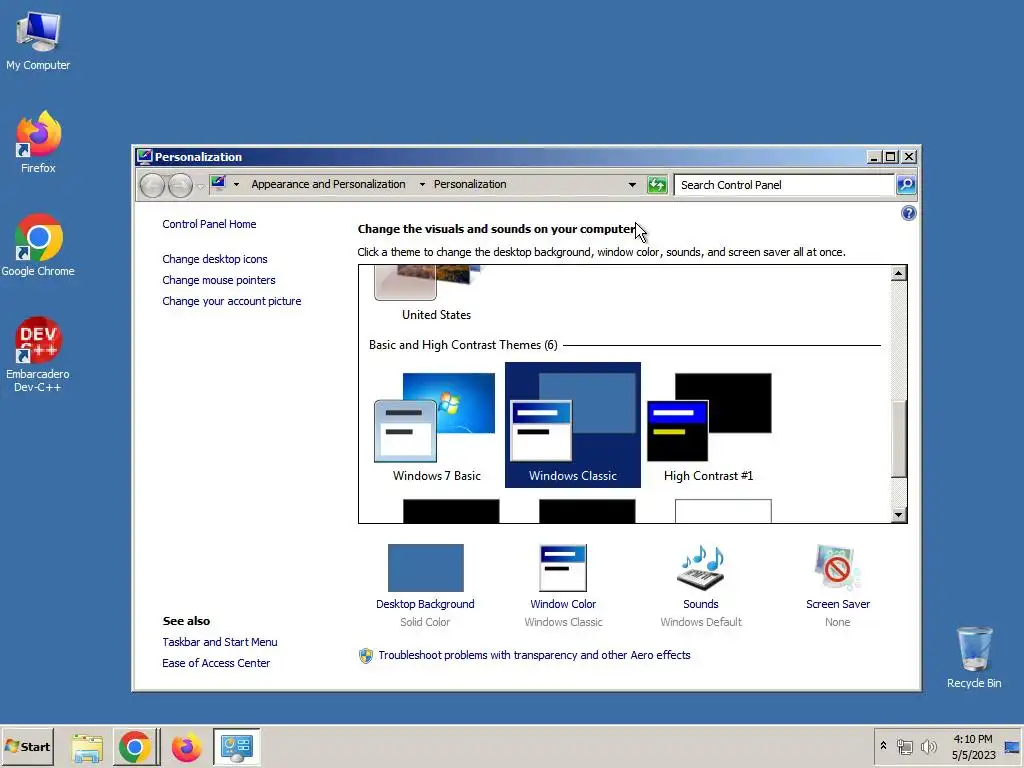This screenshot has height=768, width=1024.
Task: Click the network icon in system tray
Action: coord(904,746)
